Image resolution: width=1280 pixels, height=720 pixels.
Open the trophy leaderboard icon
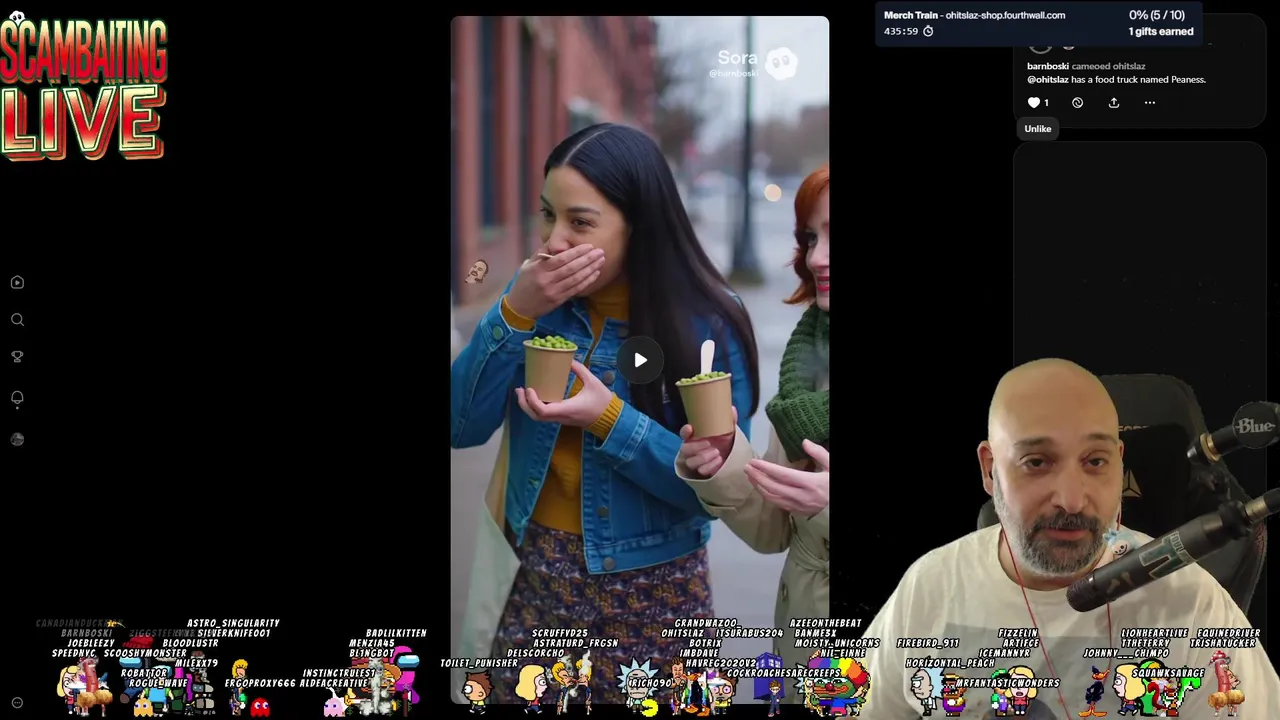point(17,357)
